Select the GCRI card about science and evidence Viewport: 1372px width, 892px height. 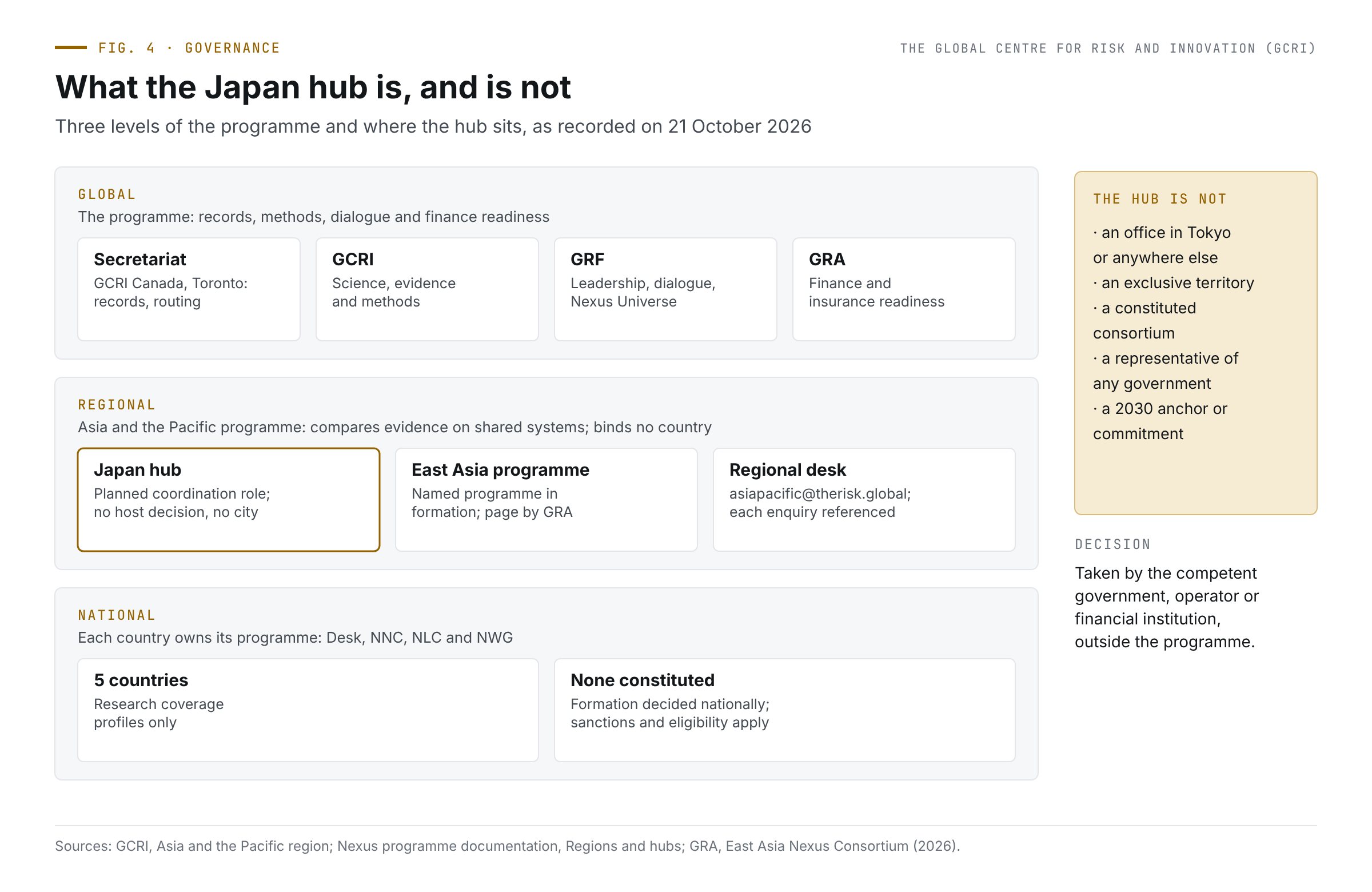tap(427, 289)
